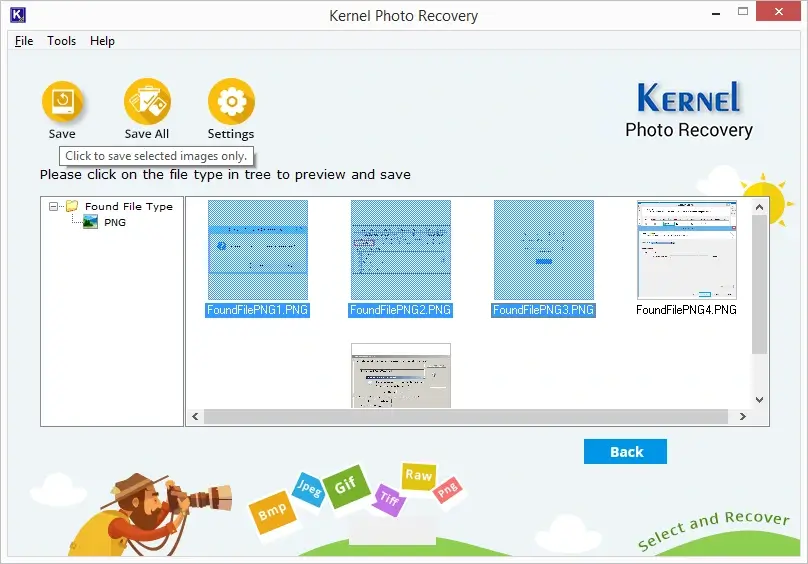Select the PNG item in tree

(x=115, y=222)
